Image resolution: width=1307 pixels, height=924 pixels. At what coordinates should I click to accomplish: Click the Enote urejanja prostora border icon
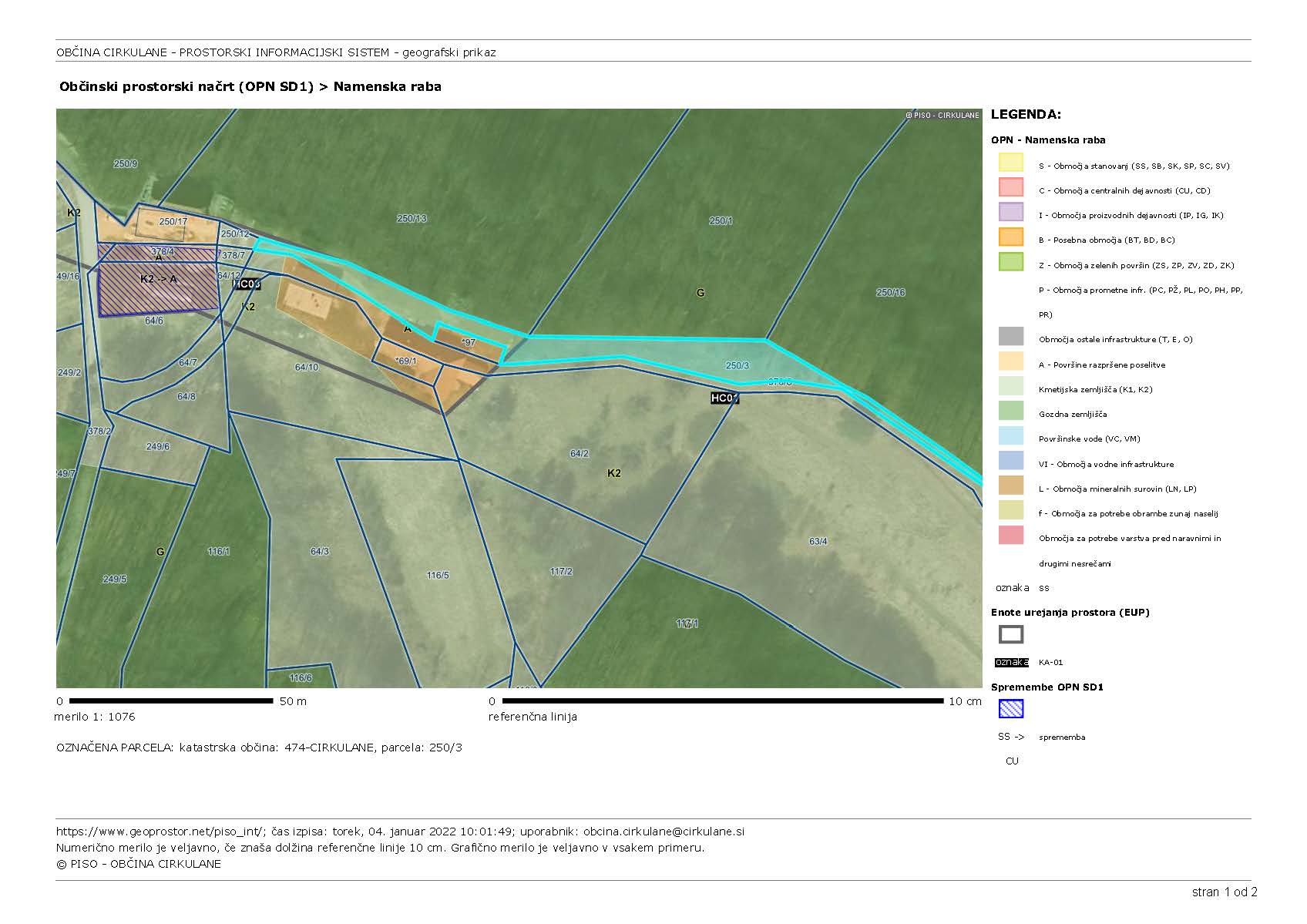pyautogui.click(x=1010, y=634)
